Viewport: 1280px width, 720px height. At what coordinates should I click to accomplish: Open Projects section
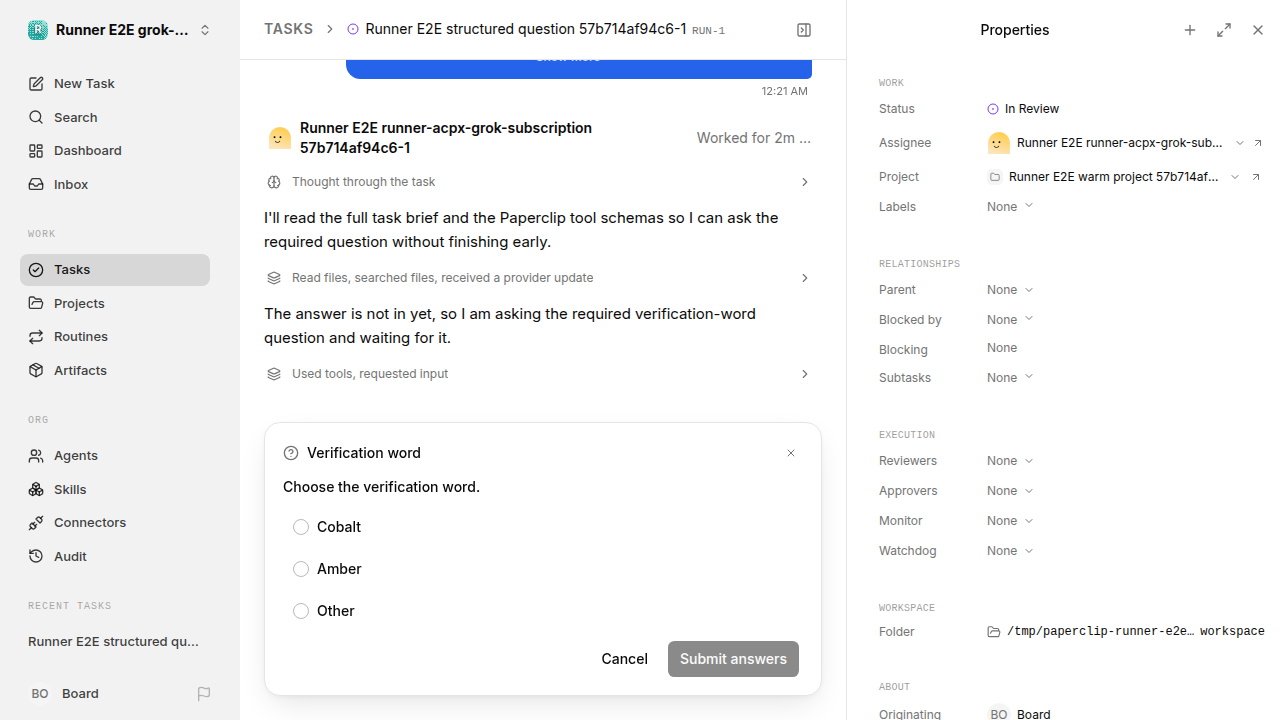115,303
